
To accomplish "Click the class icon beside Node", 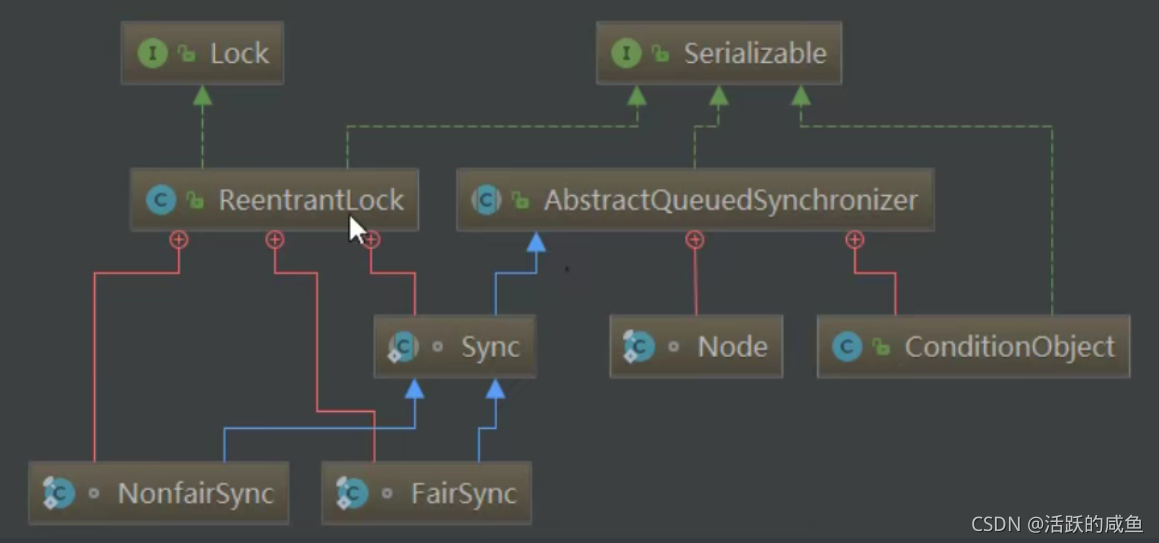I will tap(639, 346).
